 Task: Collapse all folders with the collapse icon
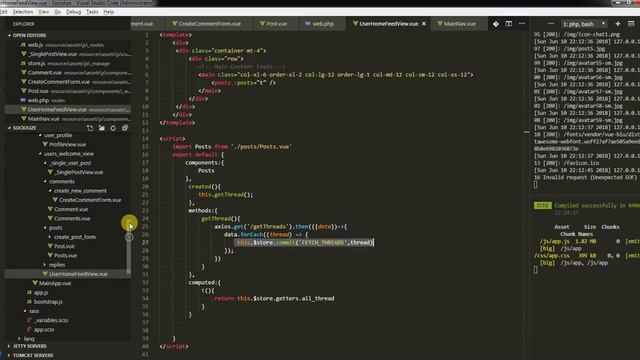pos(125,128)
